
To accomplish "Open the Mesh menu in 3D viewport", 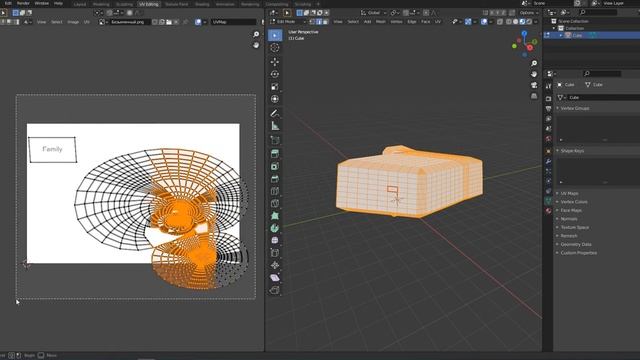I will pyautogui.click(x=380, y=22).
